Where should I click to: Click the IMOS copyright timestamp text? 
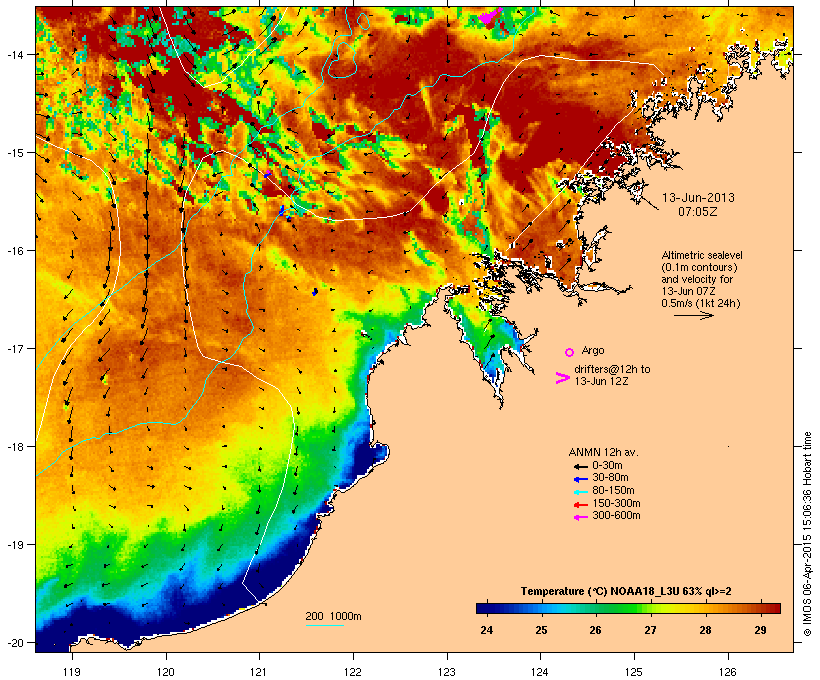[x=807, y=534]
